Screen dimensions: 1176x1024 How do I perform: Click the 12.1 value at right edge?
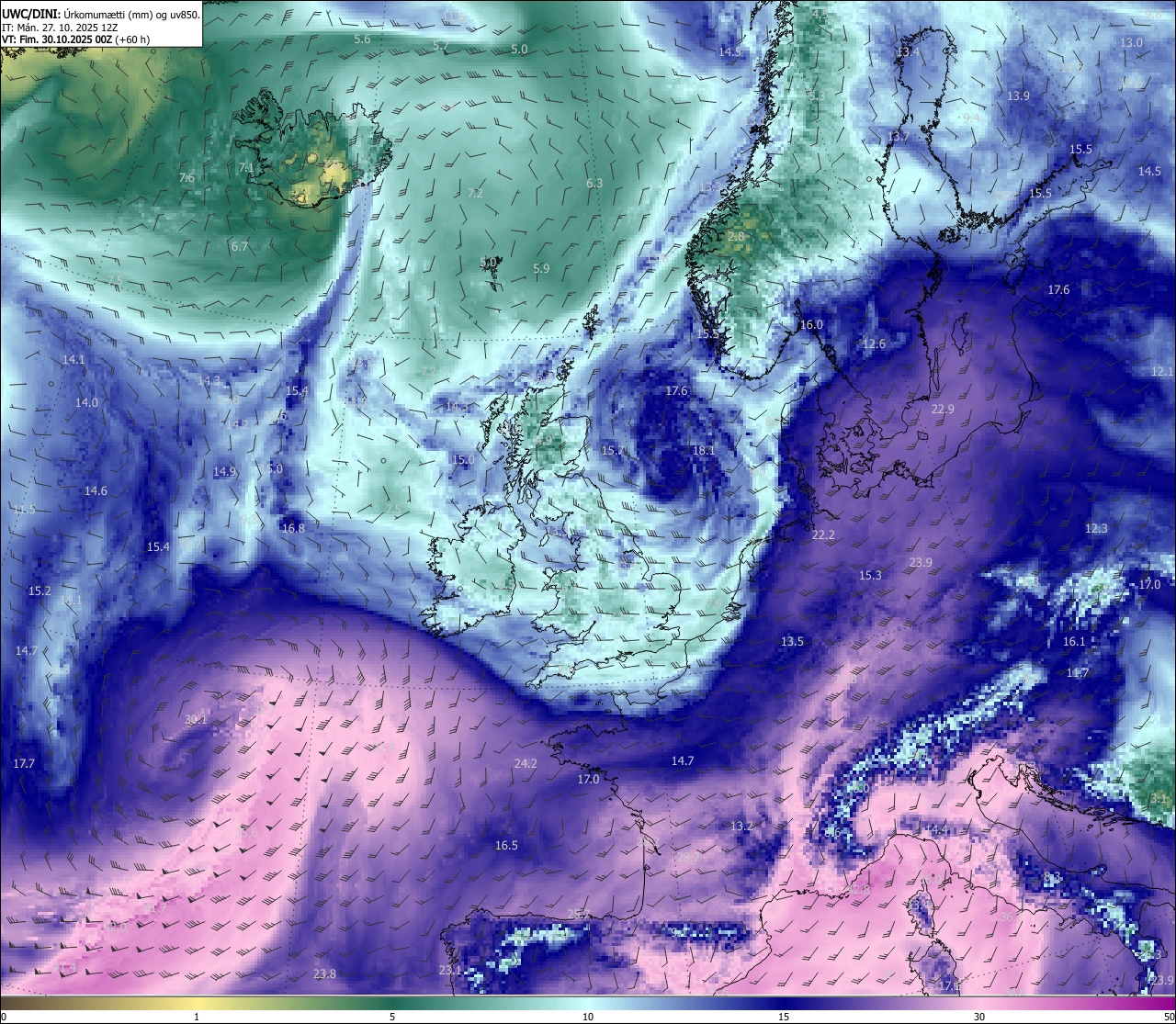[1162, 371]
